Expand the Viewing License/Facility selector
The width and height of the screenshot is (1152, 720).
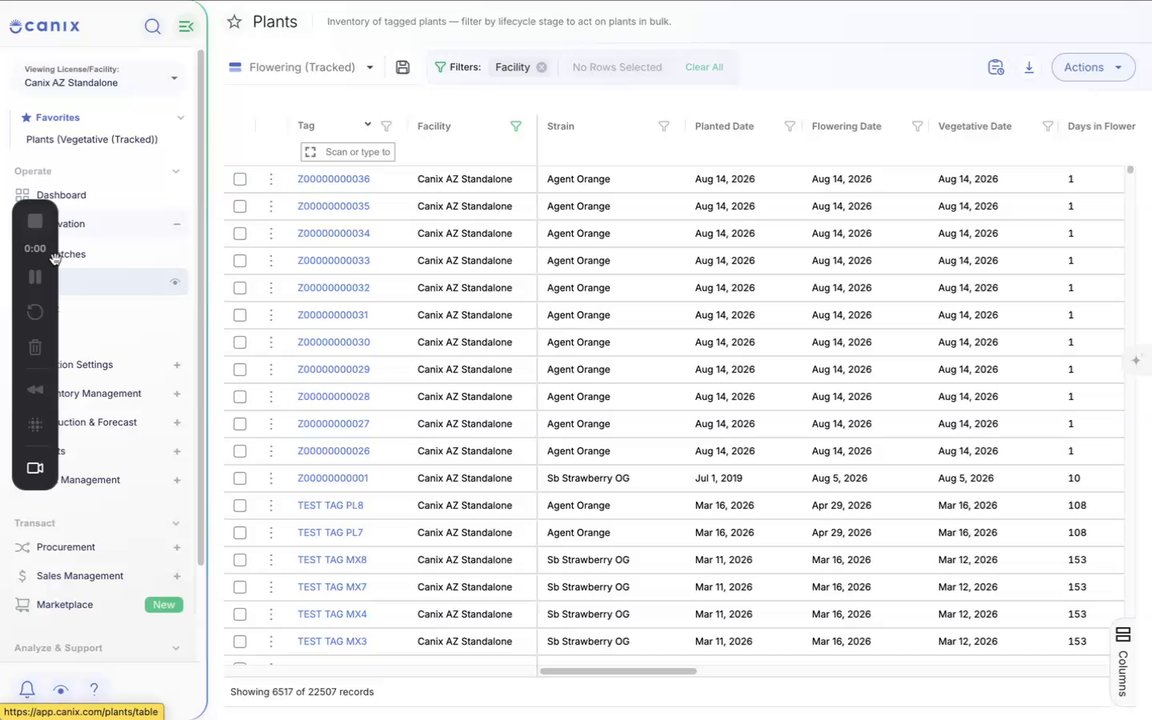pos(99,76)
